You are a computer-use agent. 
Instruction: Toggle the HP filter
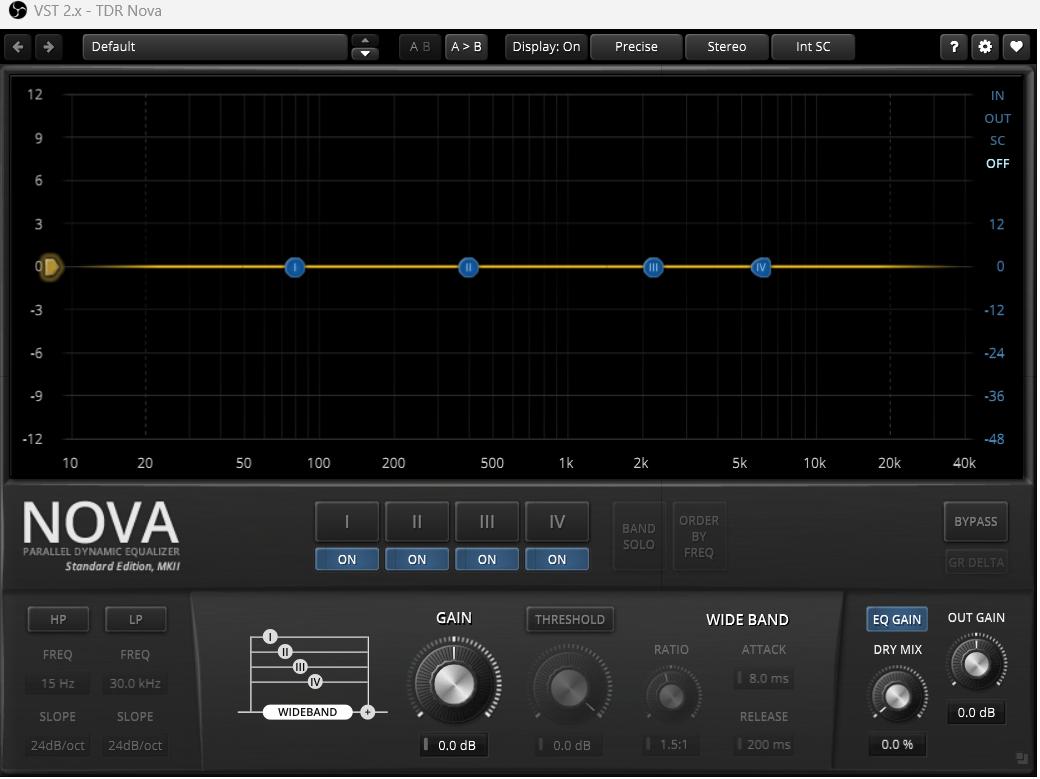click(x=58, y=619)
